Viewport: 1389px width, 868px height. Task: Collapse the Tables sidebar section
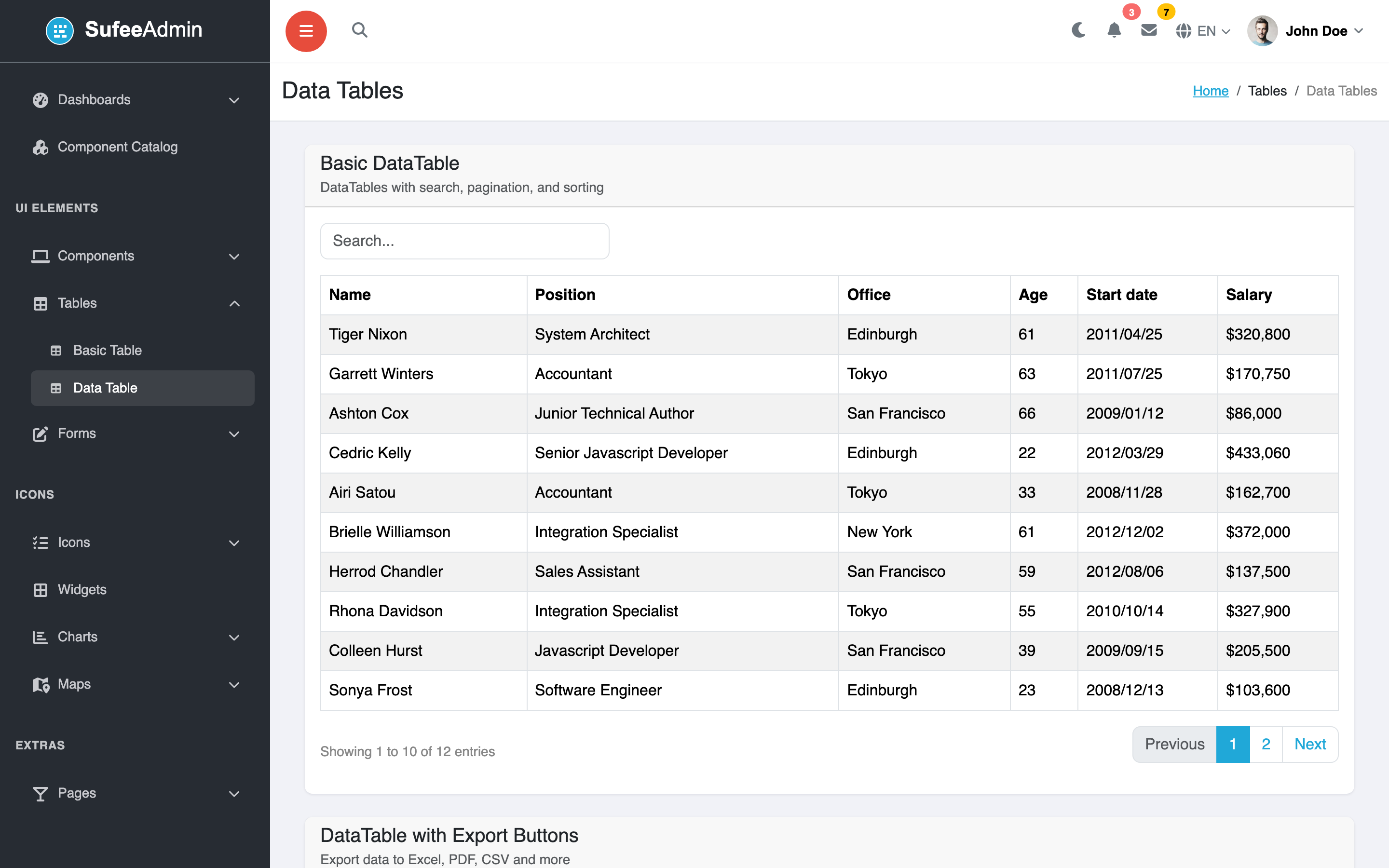135,303
